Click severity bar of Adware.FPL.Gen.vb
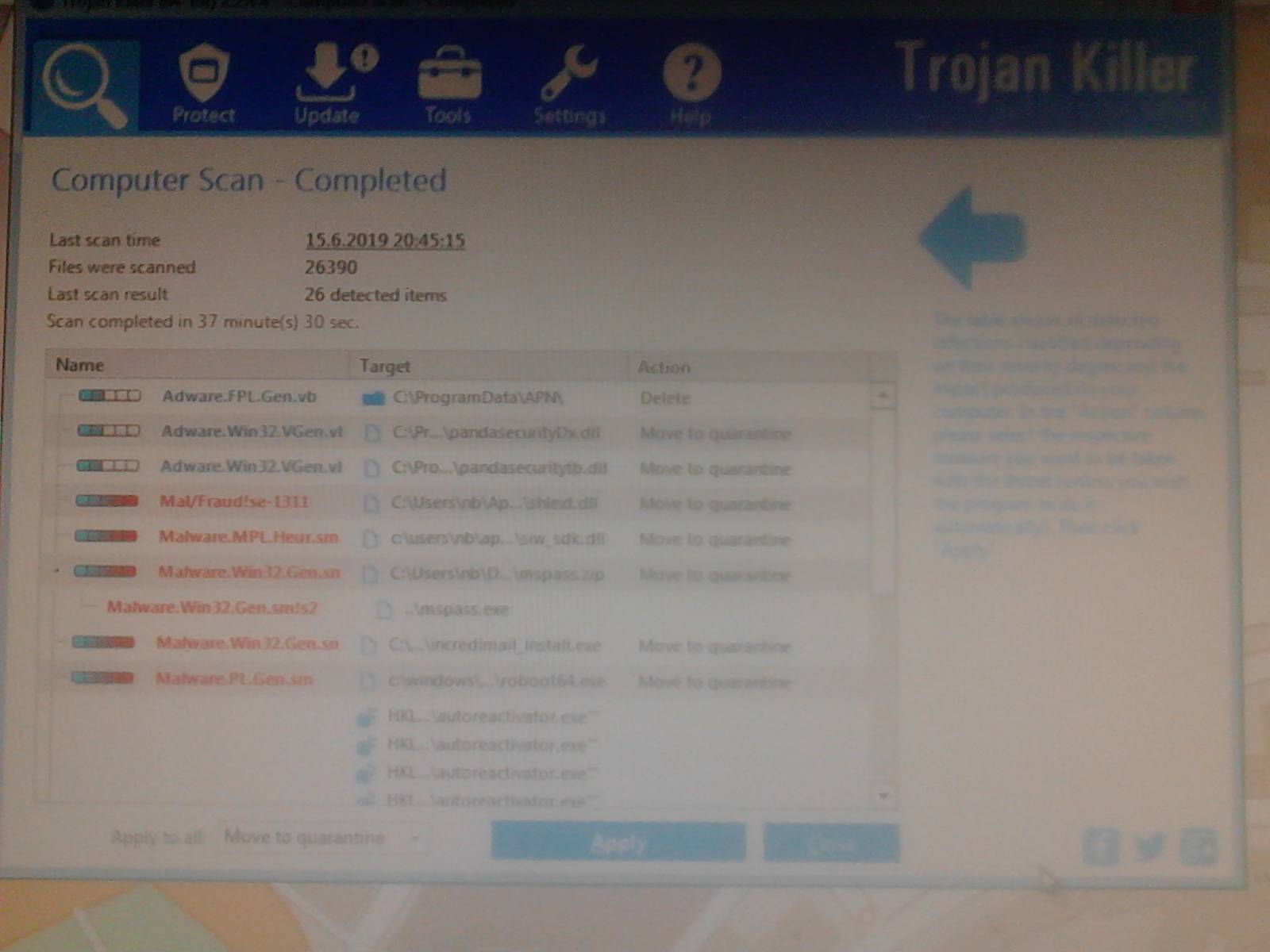The image size is (1270, 952). point(110,395)
